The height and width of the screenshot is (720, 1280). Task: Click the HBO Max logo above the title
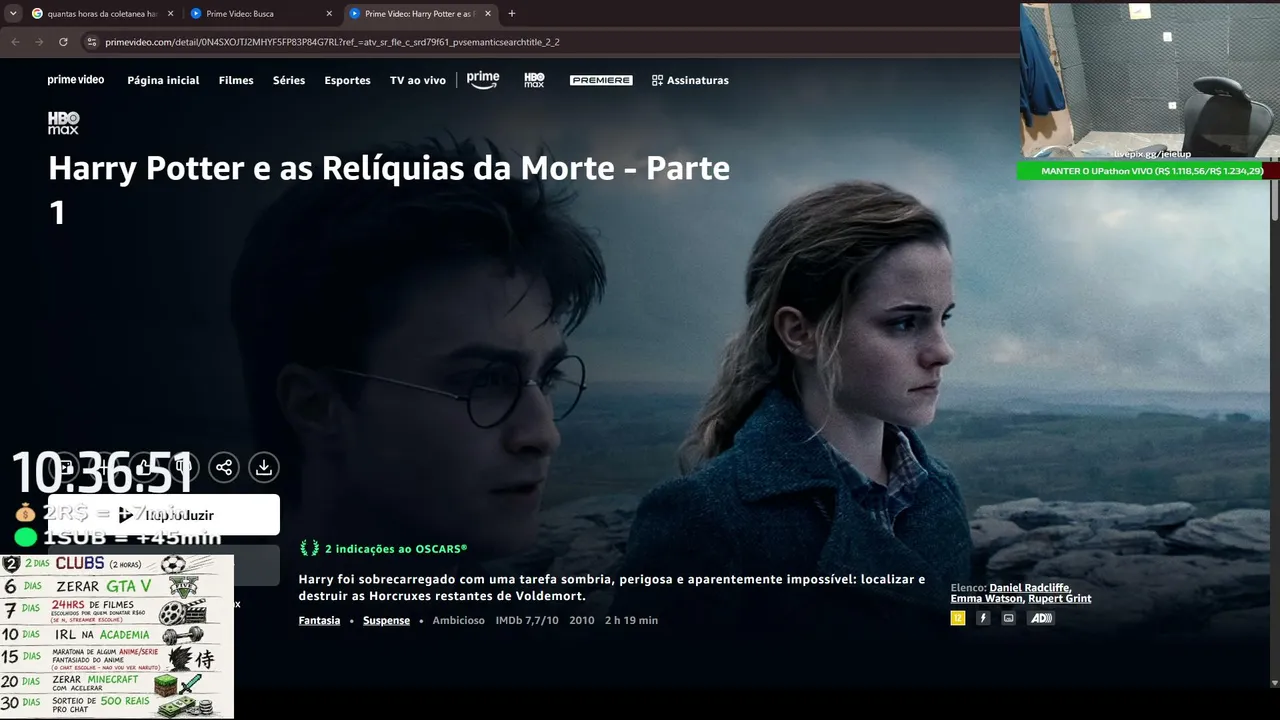pos(63,123)
